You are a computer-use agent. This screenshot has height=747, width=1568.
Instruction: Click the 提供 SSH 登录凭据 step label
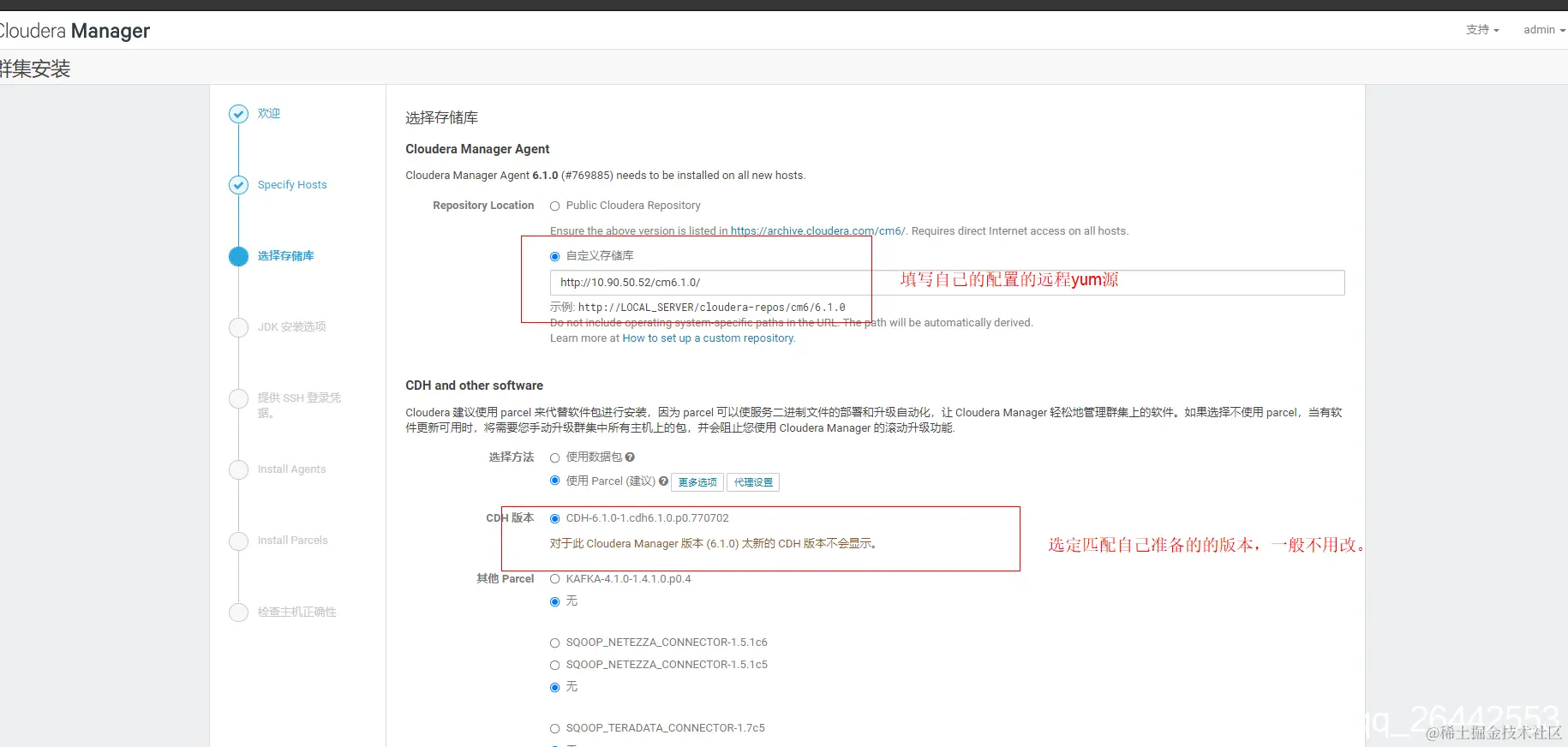point(299,405)
